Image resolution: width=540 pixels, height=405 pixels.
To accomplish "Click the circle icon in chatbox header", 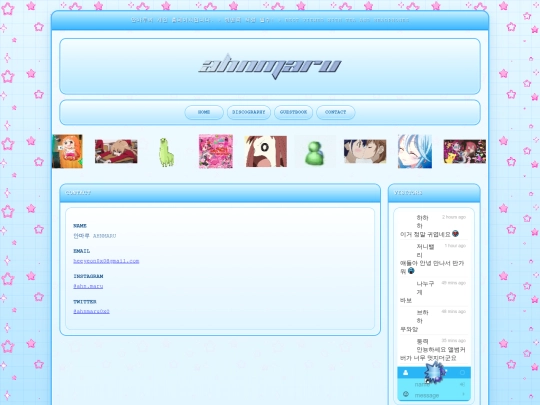I will point(462,372).
